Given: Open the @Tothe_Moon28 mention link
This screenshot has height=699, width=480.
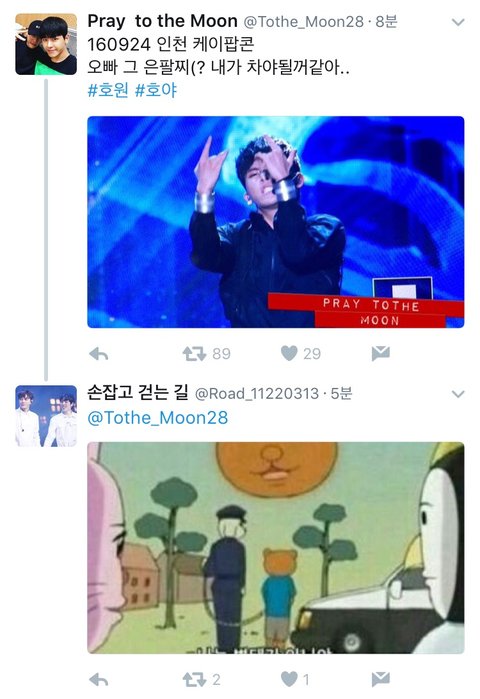Looking at the screenshot, I should 158,418.
